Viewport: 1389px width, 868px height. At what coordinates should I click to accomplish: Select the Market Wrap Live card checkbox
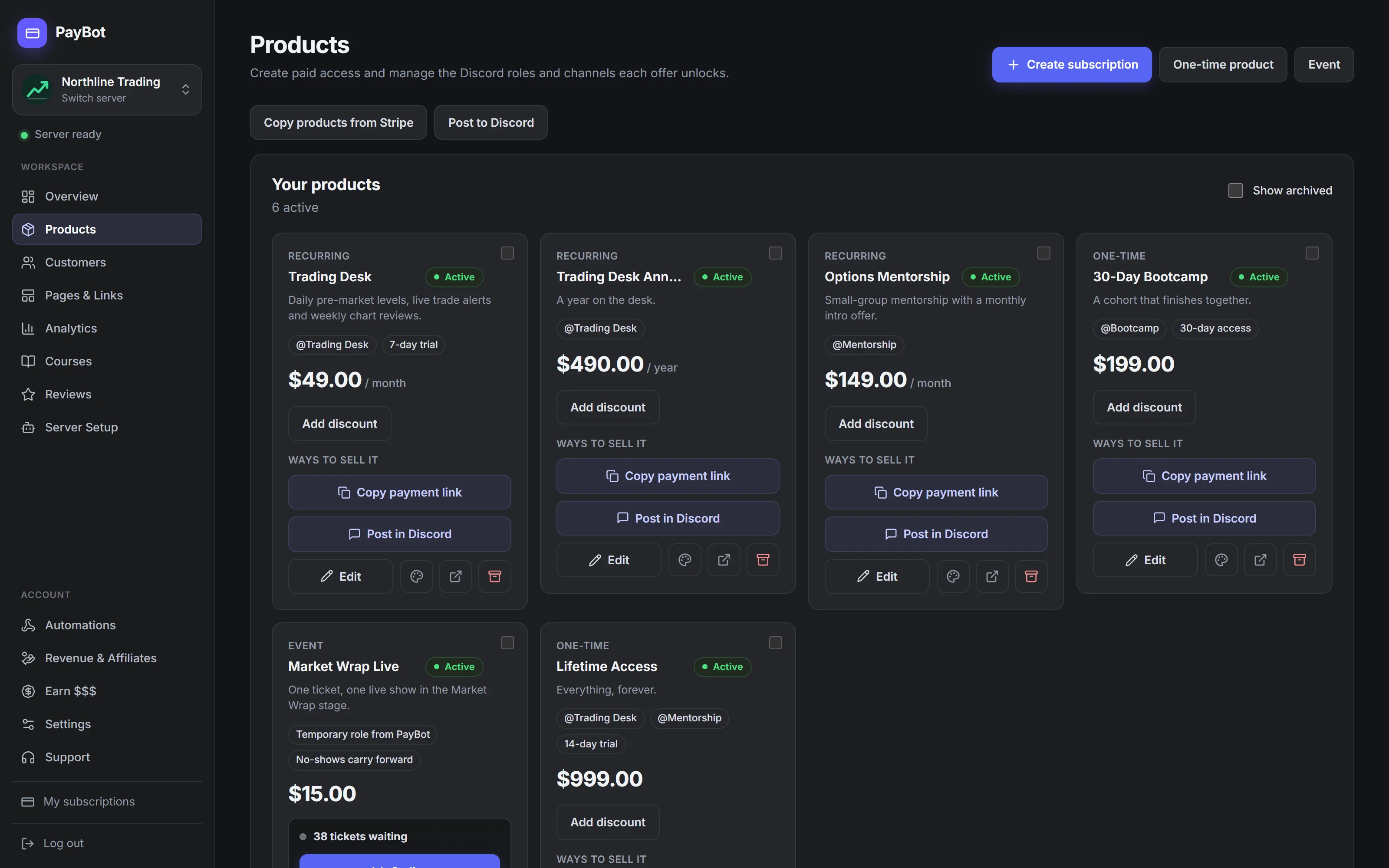[x=507, y=643]
